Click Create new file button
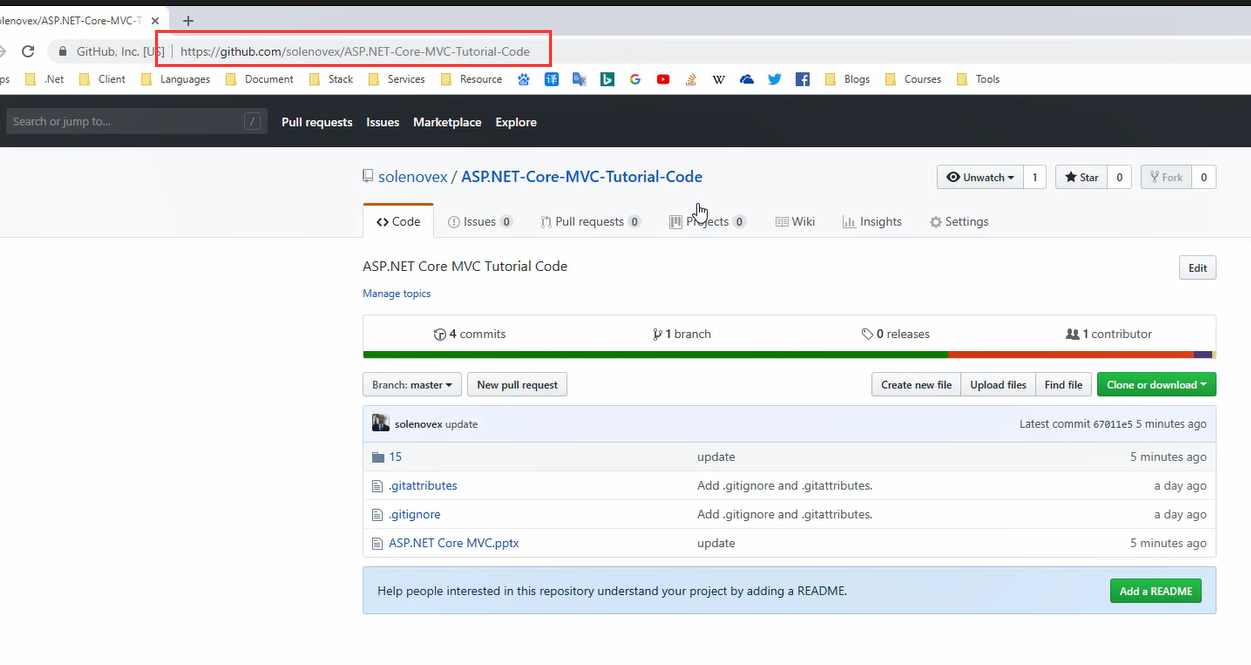 click(916, 385)
